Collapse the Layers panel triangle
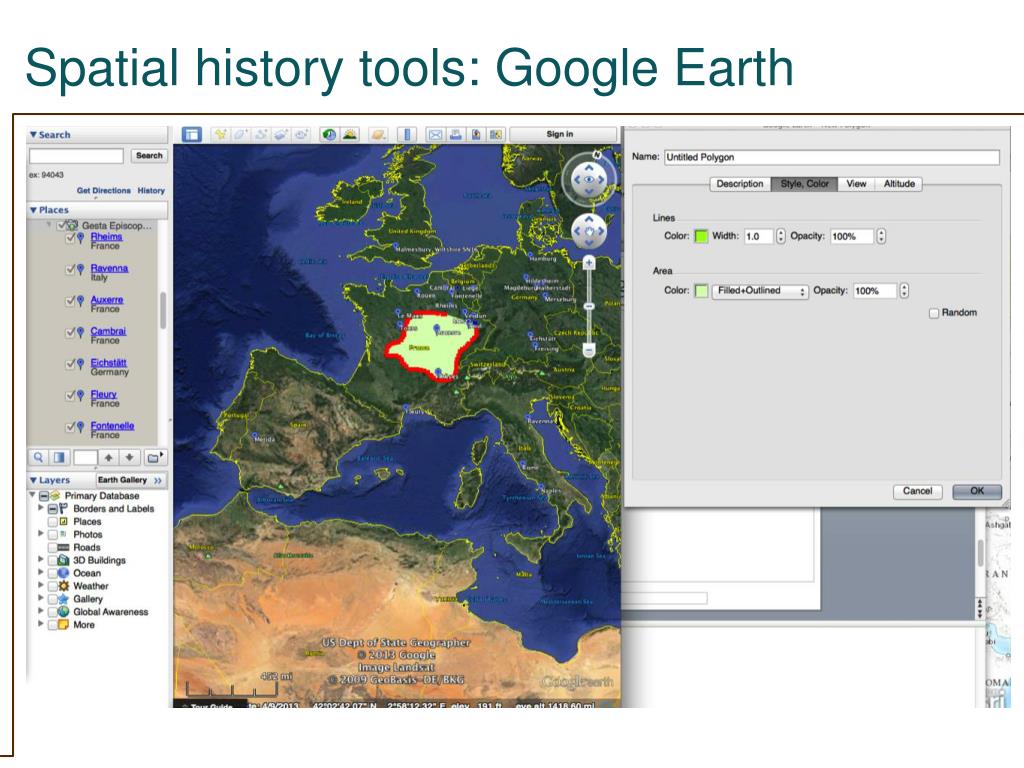 tap(33, 480)
